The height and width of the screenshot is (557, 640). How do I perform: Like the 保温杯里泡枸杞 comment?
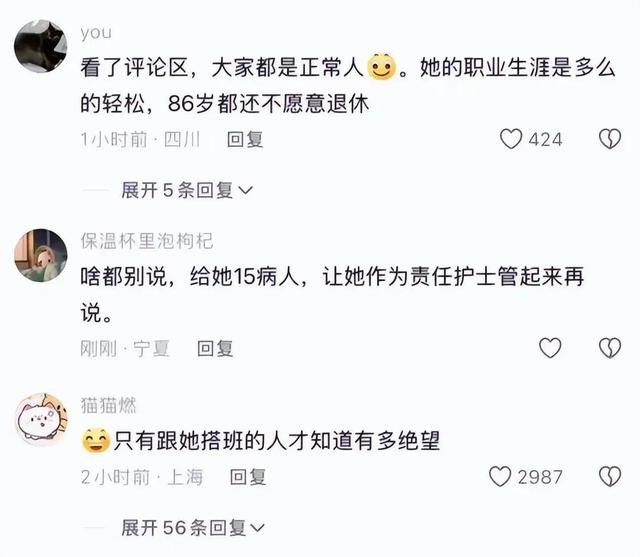point(550,348)
